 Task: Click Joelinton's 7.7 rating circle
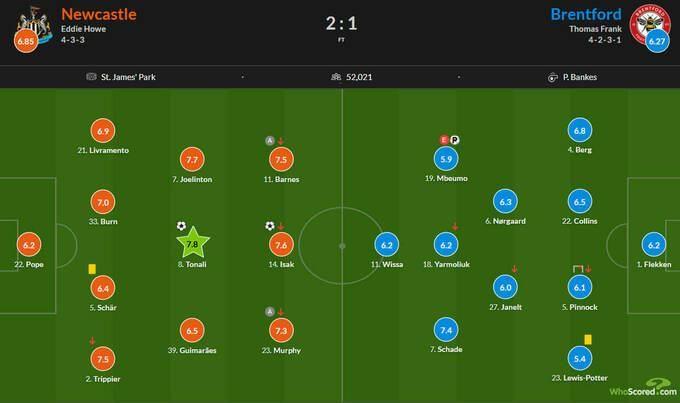tap(192, 160)
